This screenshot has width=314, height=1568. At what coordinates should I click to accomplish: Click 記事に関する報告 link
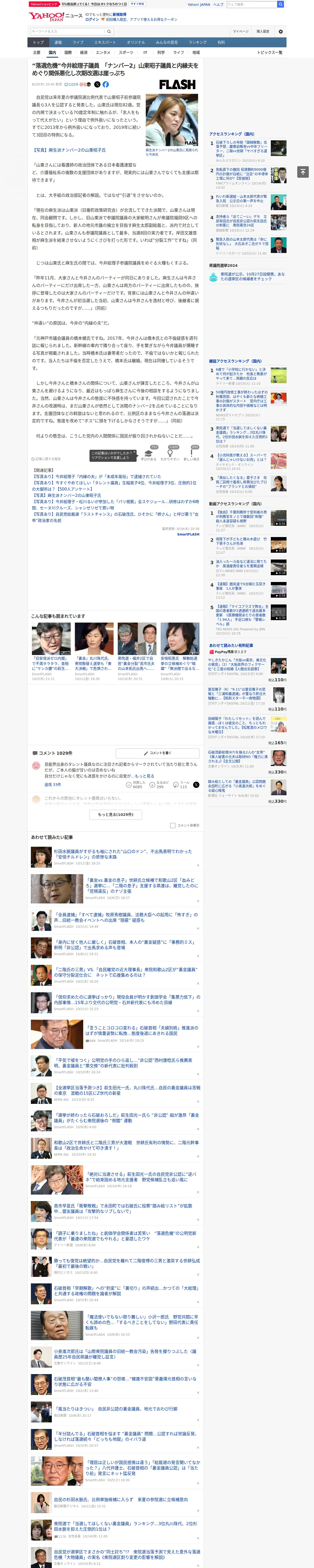[46, 459]
